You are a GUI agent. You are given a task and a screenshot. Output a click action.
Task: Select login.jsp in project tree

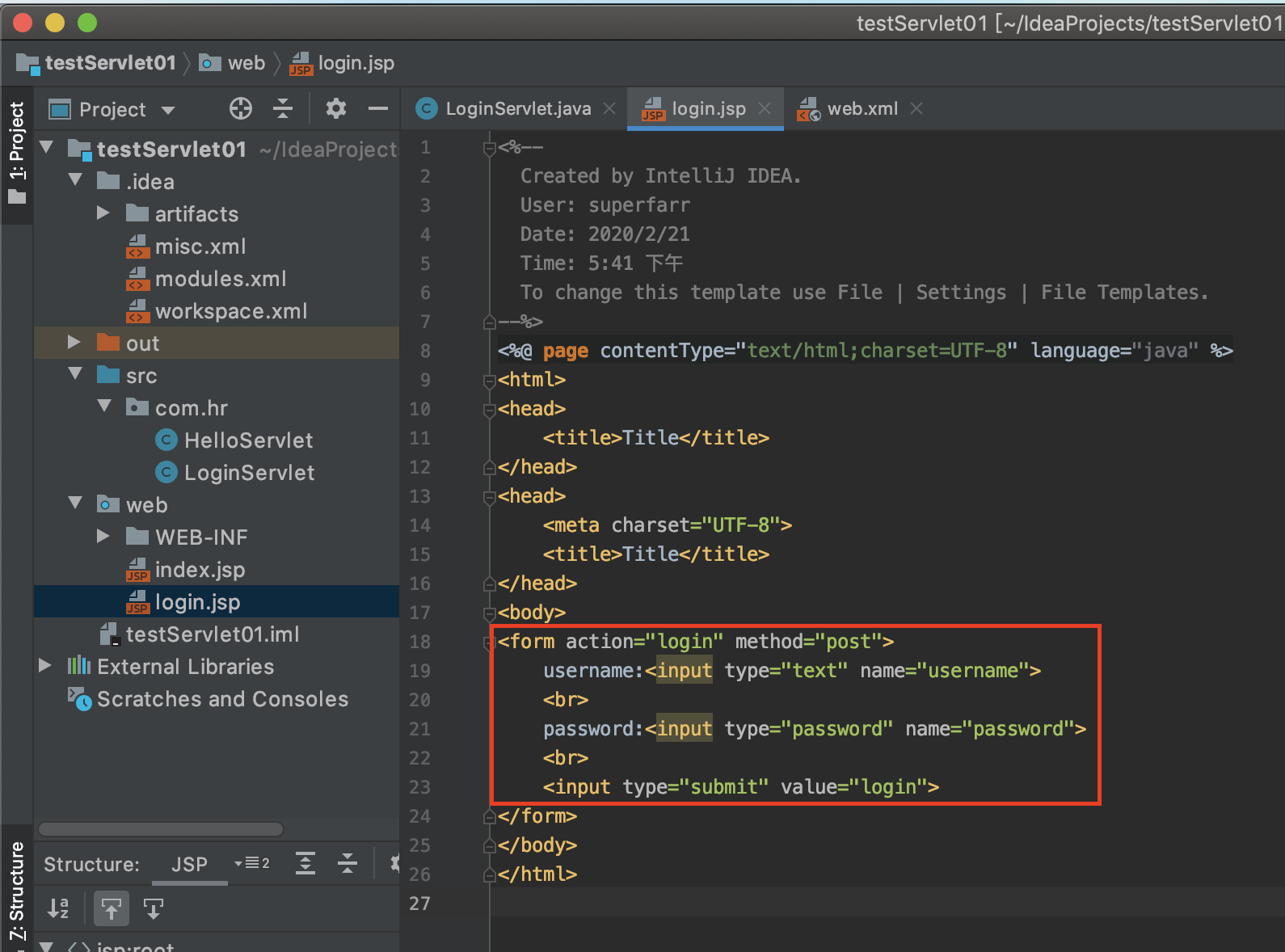197,602
